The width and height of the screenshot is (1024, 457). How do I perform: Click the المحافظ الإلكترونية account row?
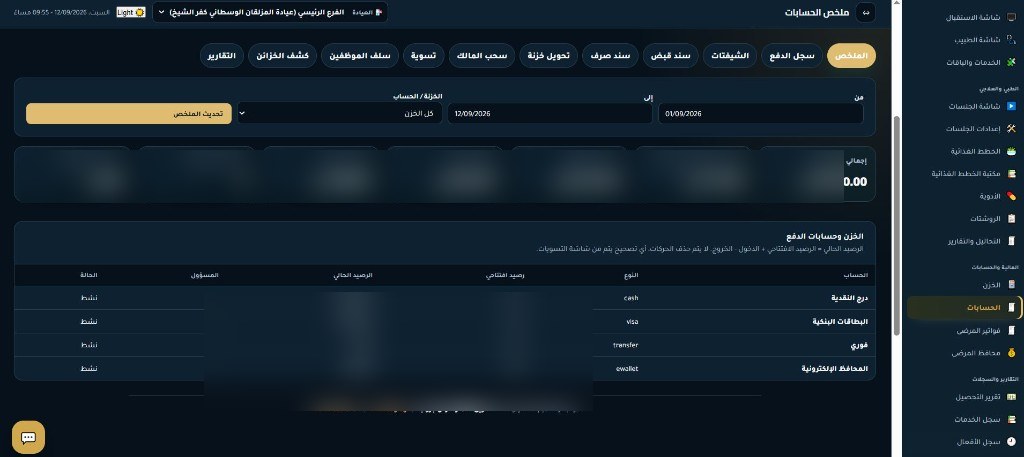point(445,369)
